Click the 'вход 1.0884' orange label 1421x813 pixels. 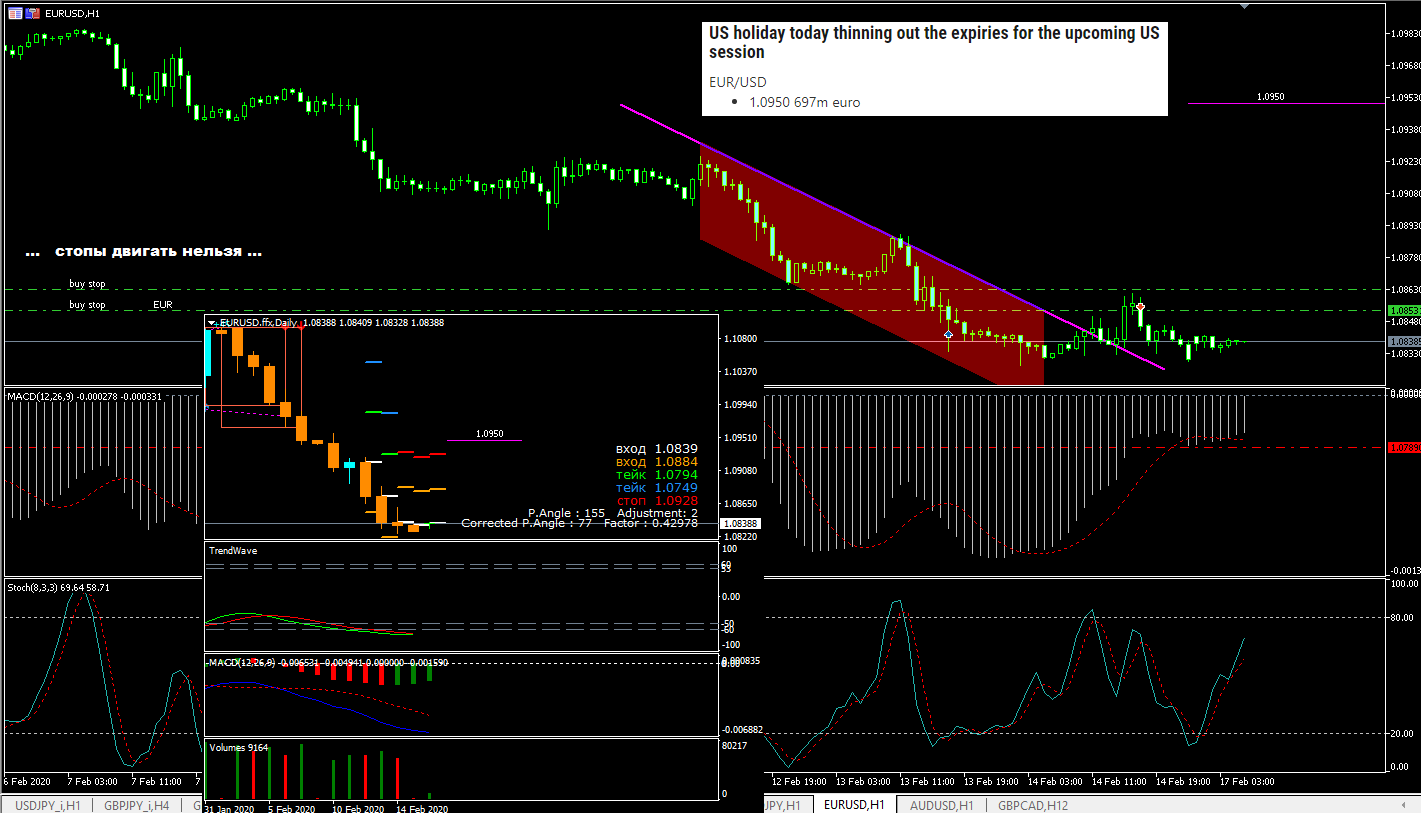tap(657, 462)
